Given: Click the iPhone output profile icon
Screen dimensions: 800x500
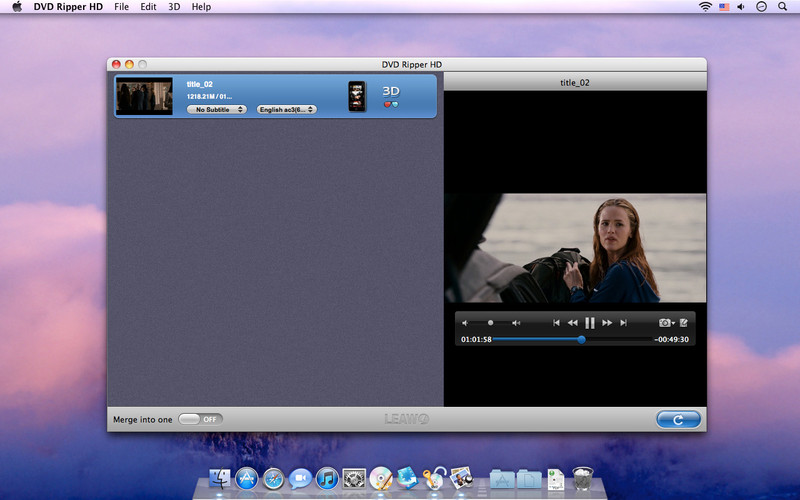Looking at the screenshot, I should (357, 96).
